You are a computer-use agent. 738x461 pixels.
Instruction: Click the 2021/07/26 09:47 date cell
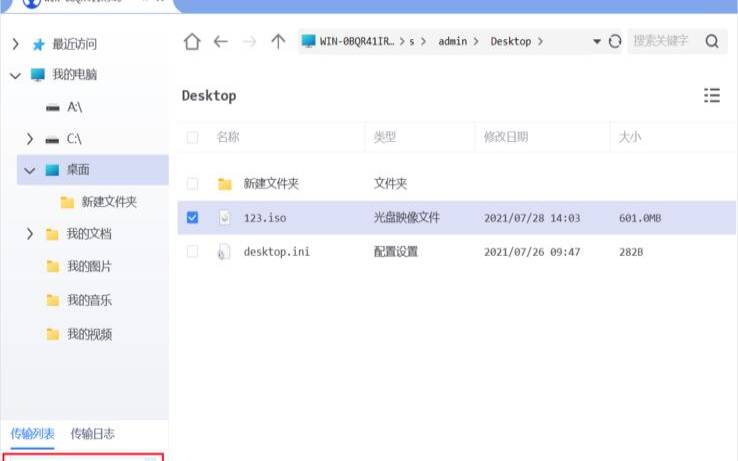[532, 252]
